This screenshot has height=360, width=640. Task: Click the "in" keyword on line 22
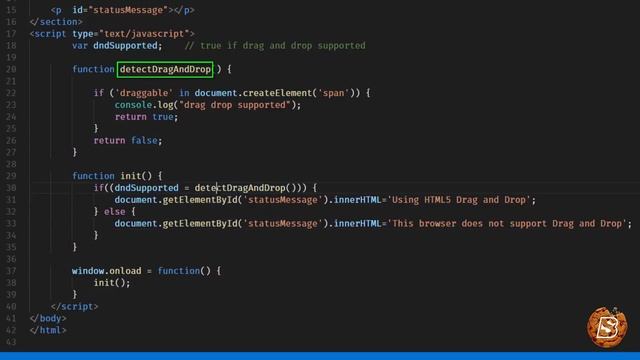pyautogui.click(x=184, y=93)
